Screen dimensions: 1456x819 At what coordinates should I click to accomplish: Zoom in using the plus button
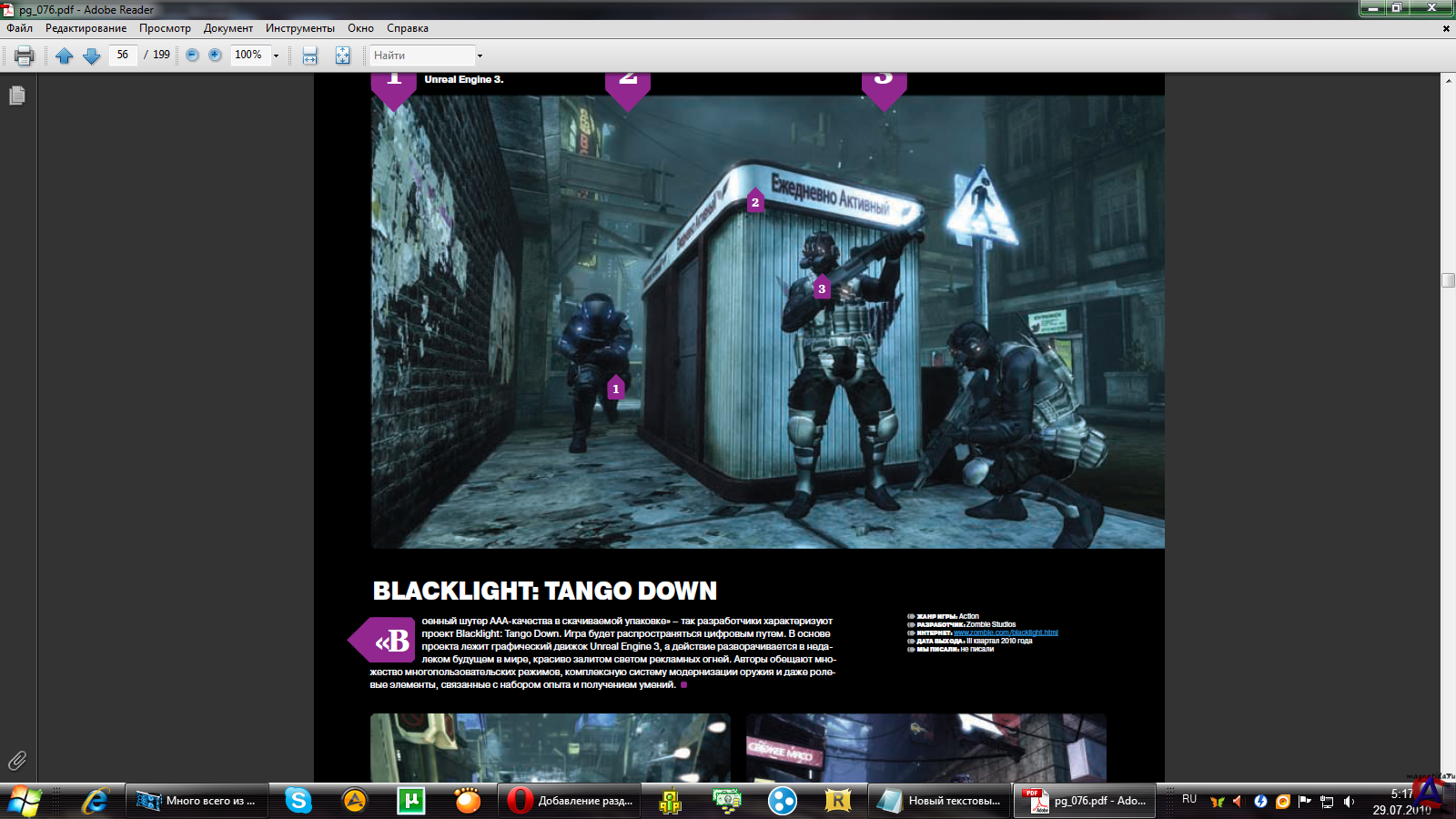(215, 55)
